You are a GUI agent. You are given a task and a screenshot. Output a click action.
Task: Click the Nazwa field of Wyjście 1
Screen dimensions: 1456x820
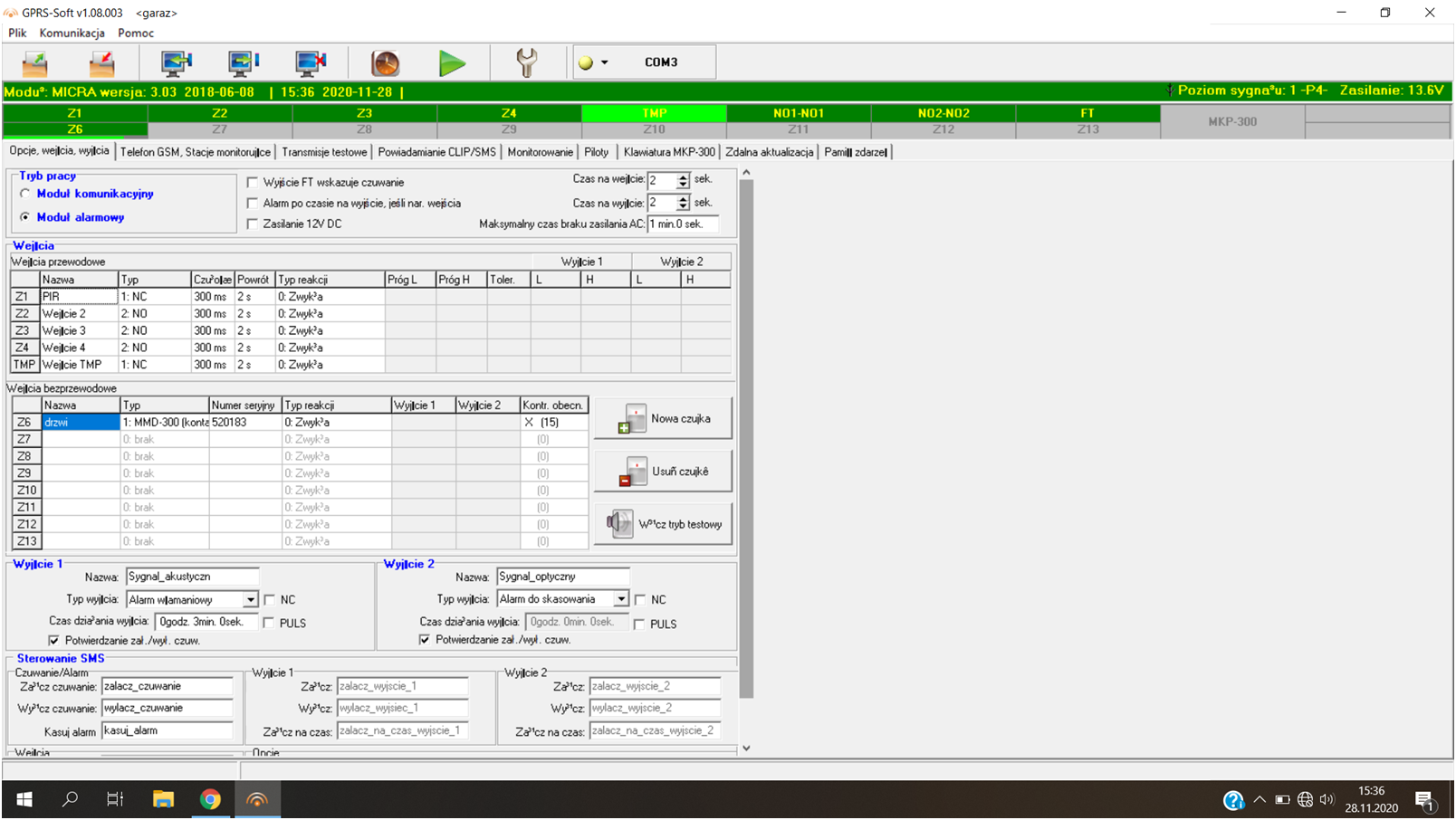[x=192, y=577]
